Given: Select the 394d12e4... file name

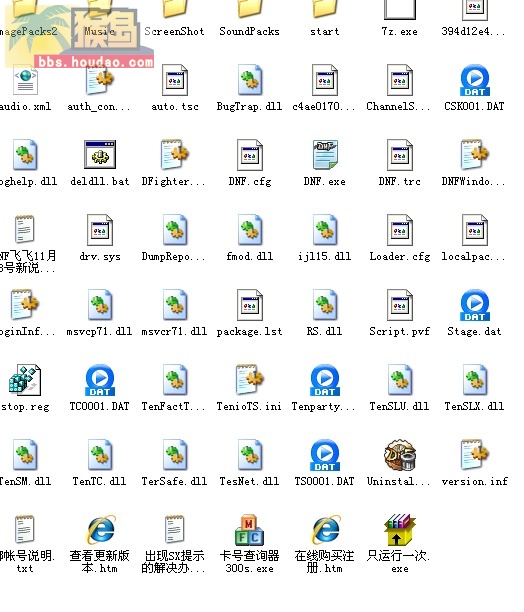Looking at the screenshot, I should coord(474,32).
